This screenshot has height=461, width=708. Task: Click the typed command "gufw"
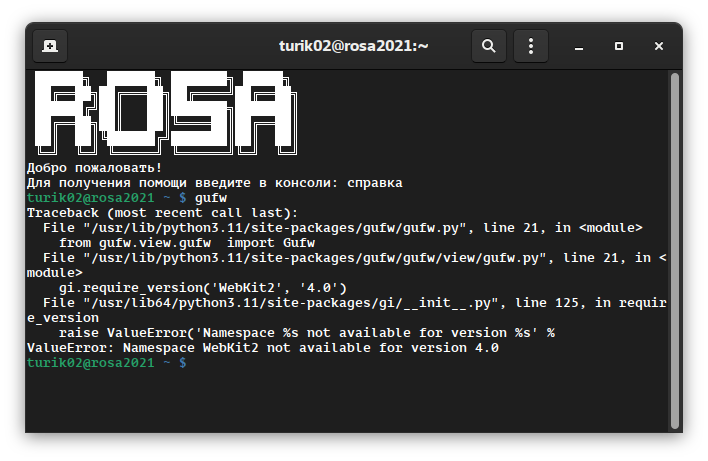[211, 198]
